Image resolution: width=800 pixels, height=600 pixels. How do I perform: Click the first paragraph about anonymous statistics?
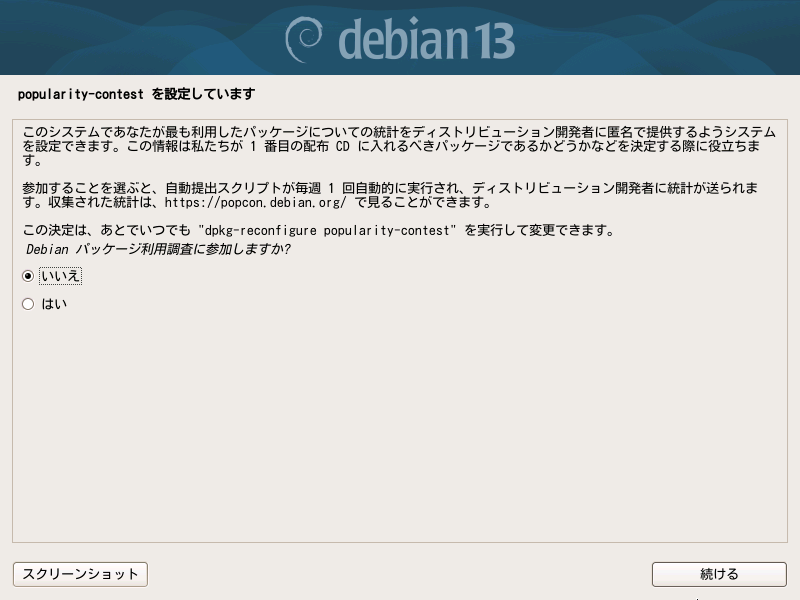pyautogui.click(x=398, y=146)
